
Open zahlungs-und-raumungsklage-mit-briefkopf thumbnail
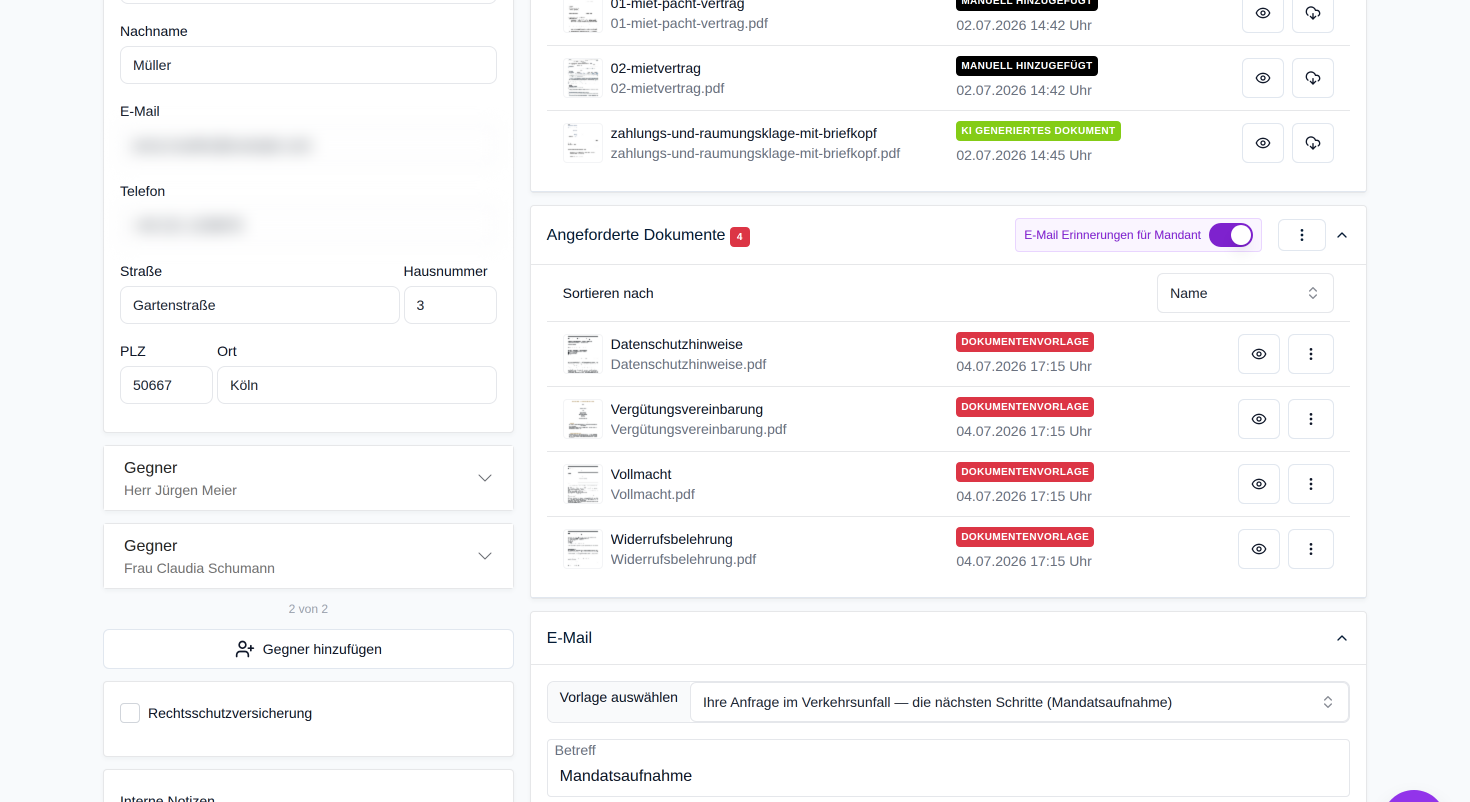point(583,143)
